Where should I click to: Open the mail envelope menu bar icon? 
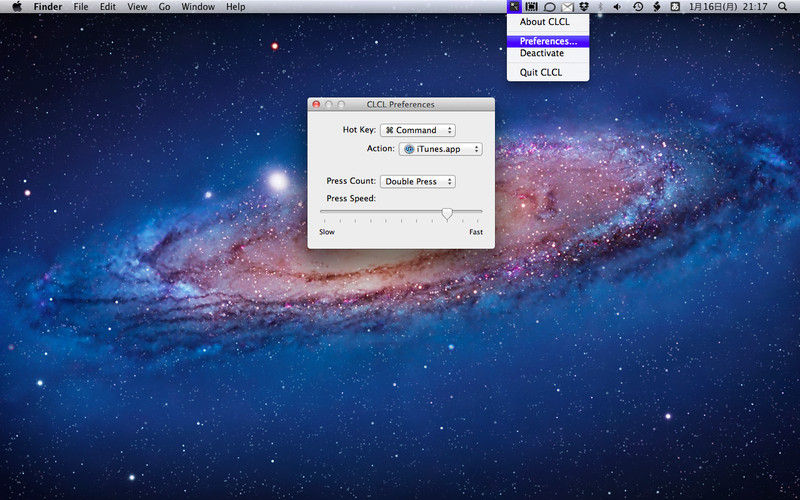[x=567, y=7]
